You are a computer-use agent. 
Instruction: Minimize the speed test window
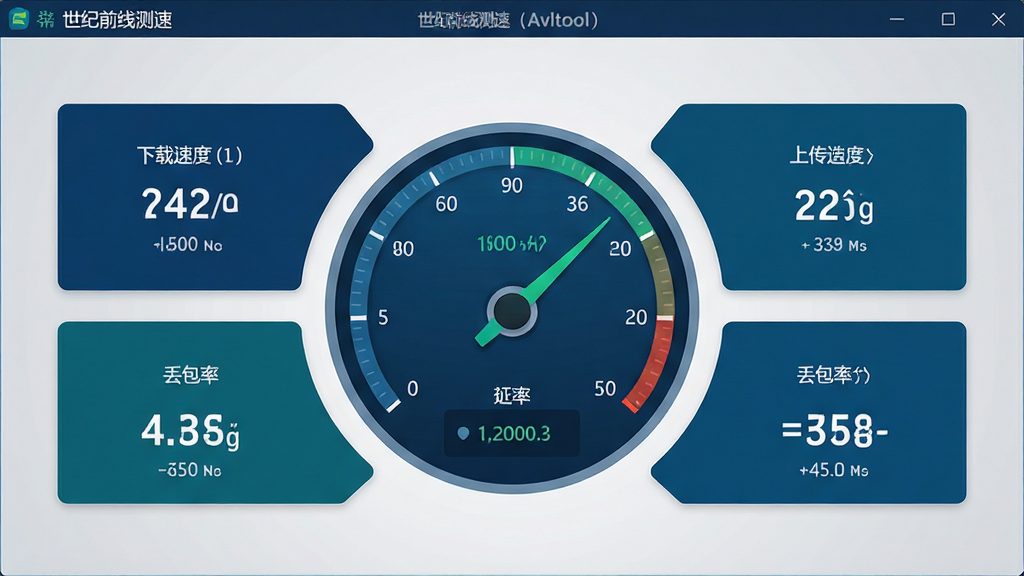897,20
